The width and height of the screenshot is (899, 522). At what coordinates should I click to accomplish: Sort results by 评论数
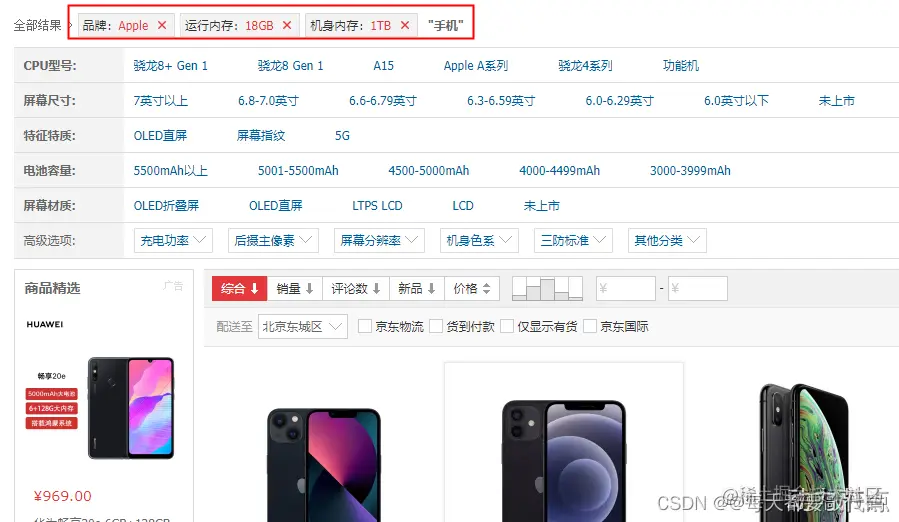(356, 289)
